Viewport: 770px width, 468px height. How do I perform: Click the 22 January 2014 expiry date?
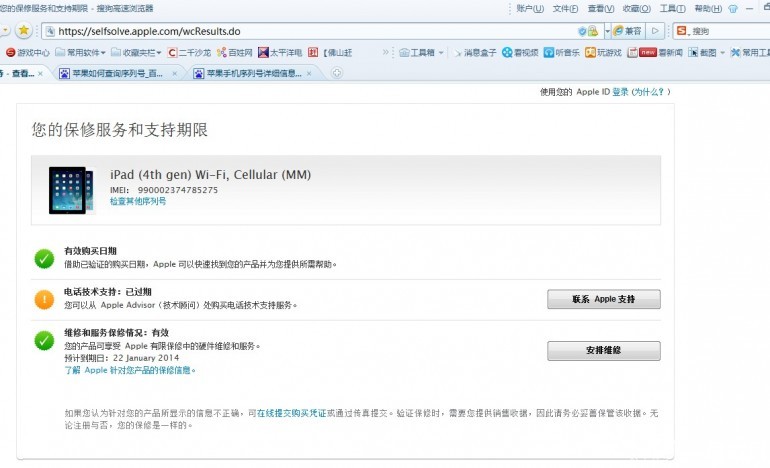(x=146, y=358)
